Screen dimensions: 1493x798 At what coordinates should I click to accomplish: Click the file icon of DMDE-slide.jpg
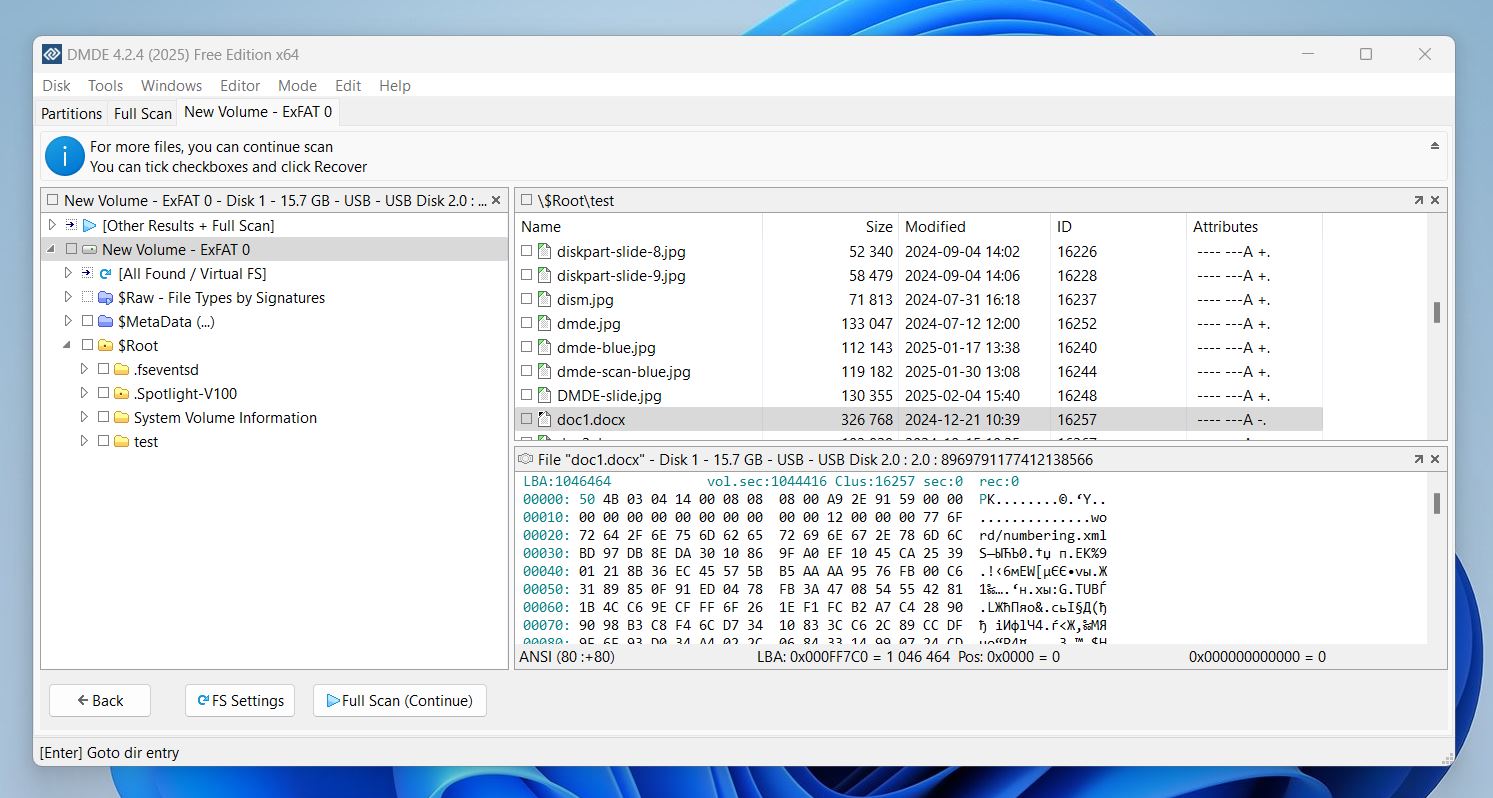(x=545, y=396)
